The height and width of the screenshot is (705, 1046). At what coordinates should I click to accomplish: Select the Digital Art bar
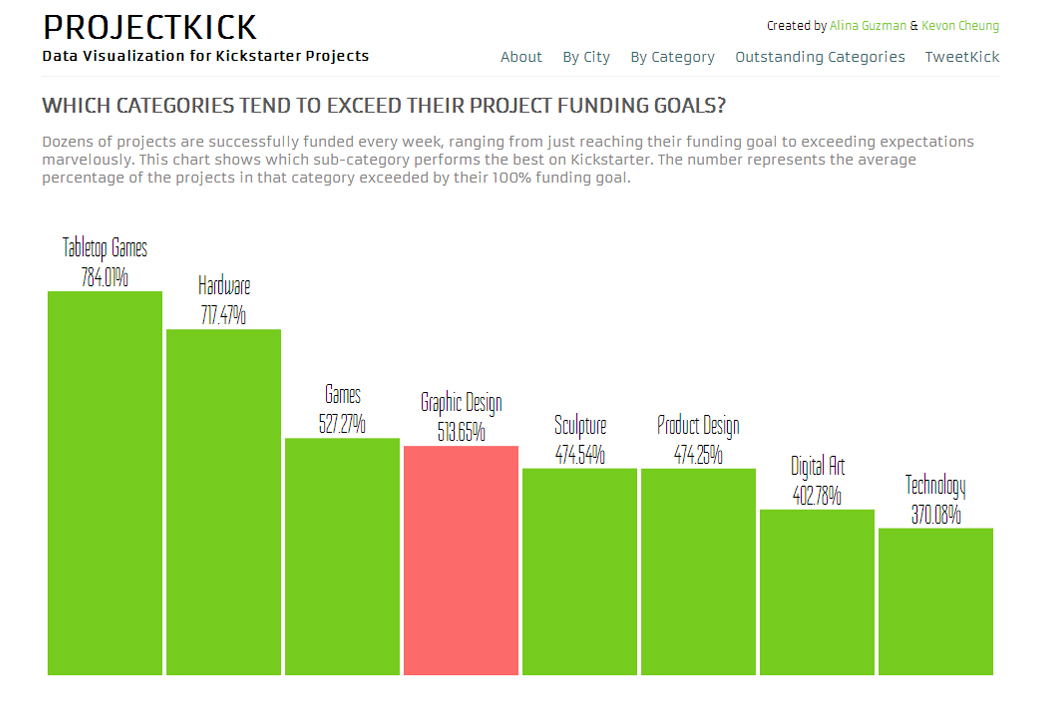click(x=817, y=592)
